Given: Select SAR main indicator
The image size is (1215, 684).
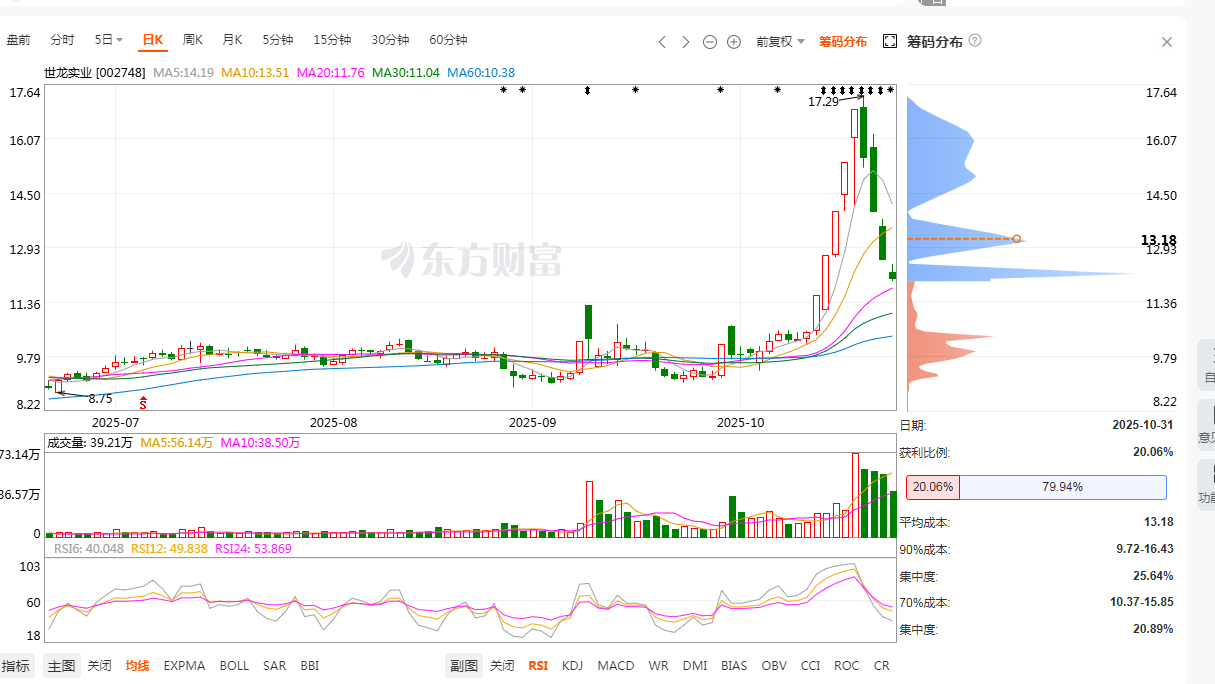Looking at the screenshot, I should point(274,666).
